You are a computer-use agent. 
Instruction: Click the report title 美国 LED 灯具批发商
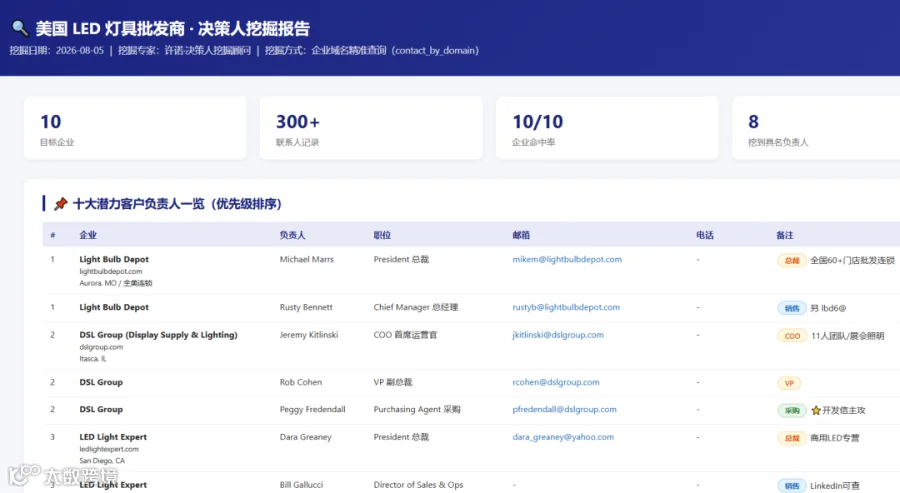(110, 28)
